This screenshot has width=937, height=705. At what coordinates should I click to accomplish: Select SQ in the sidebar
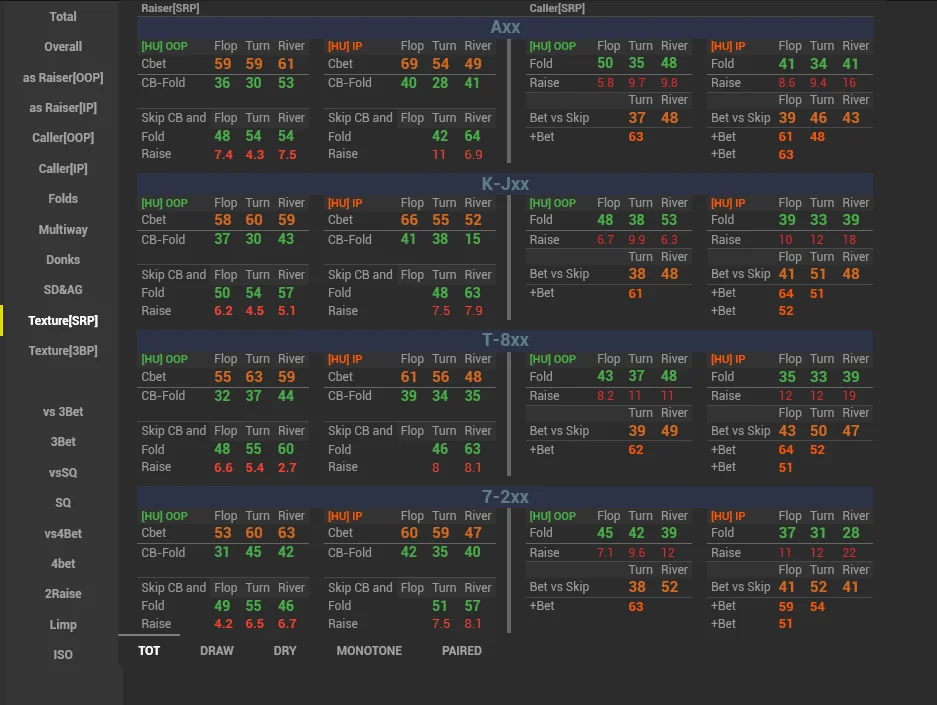(x=63, y=502)
